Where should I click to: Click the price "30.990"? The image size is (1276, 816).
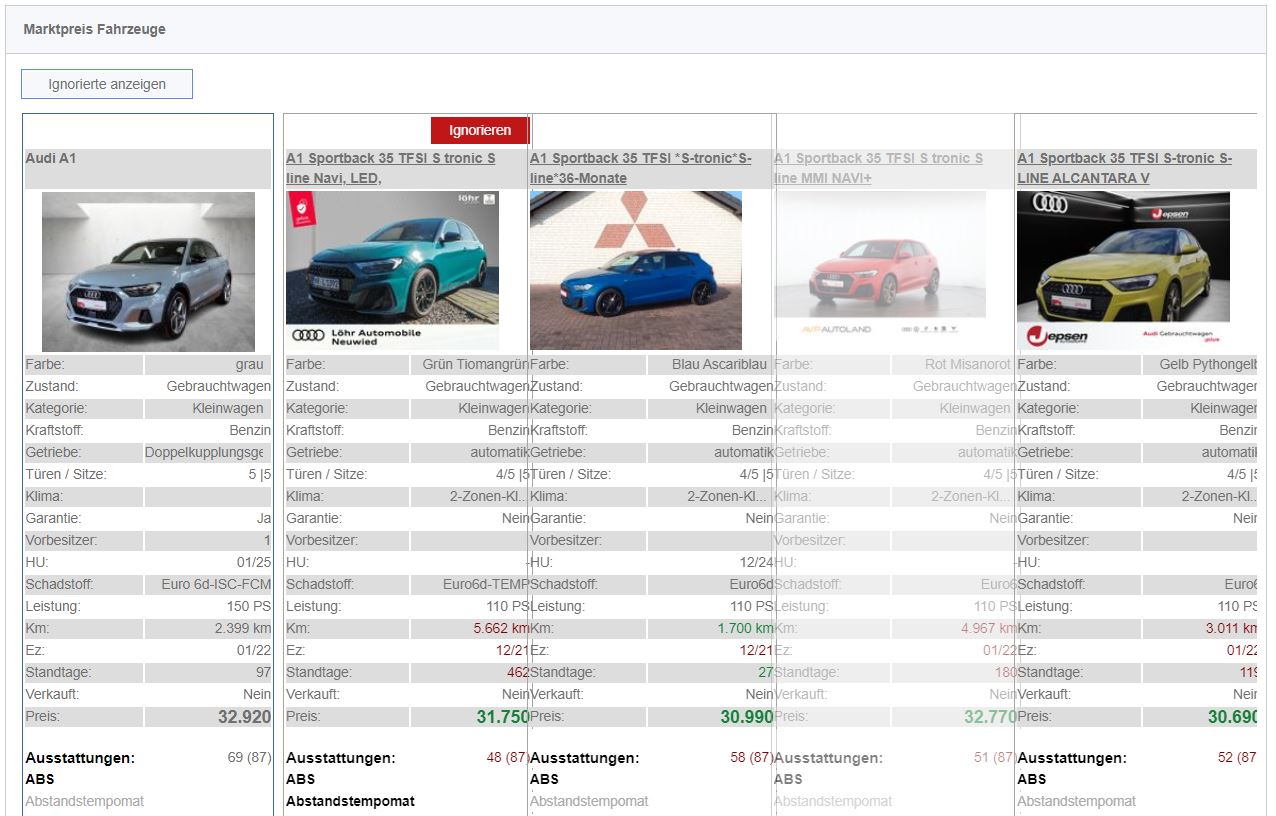[747, 717]
